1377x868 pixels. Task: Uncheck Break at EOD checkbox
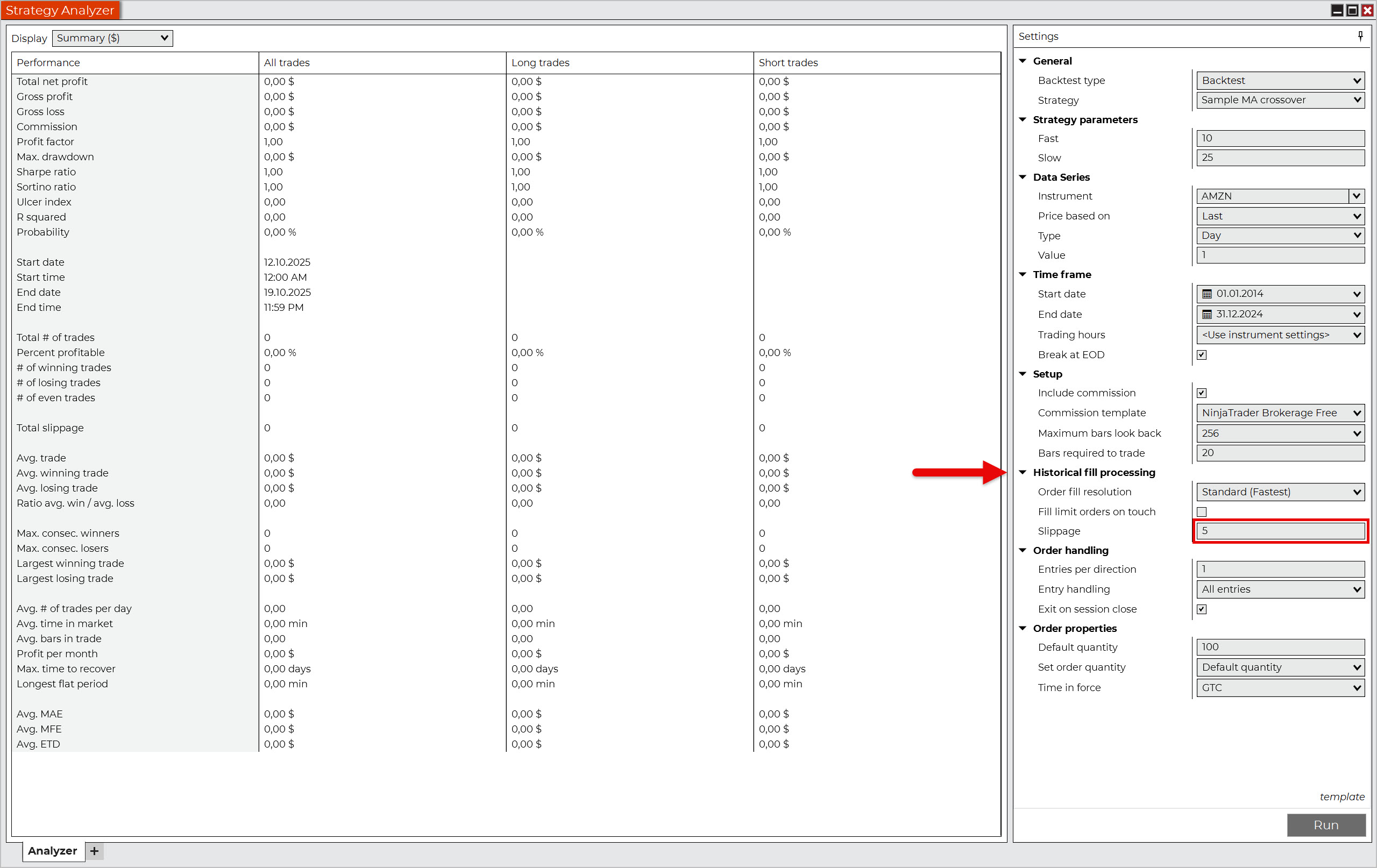pyautogui.click(x=1202, y=354)
